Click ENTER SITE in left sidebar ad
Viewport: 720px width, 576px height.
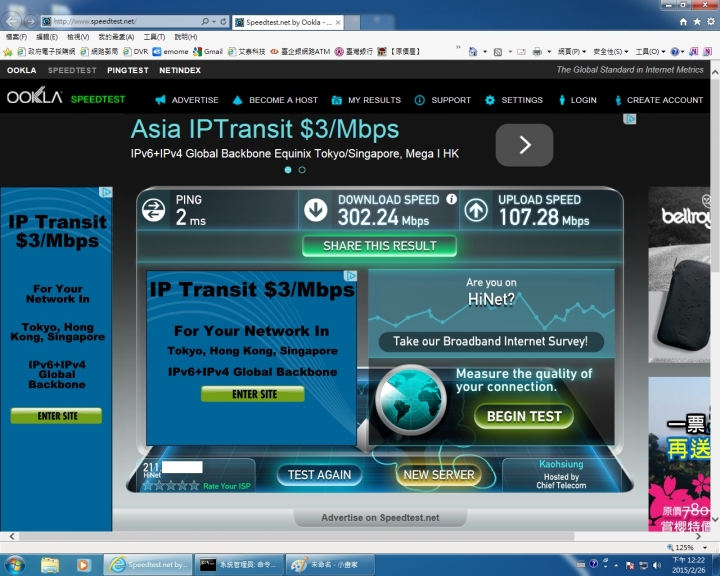point(56,416)
